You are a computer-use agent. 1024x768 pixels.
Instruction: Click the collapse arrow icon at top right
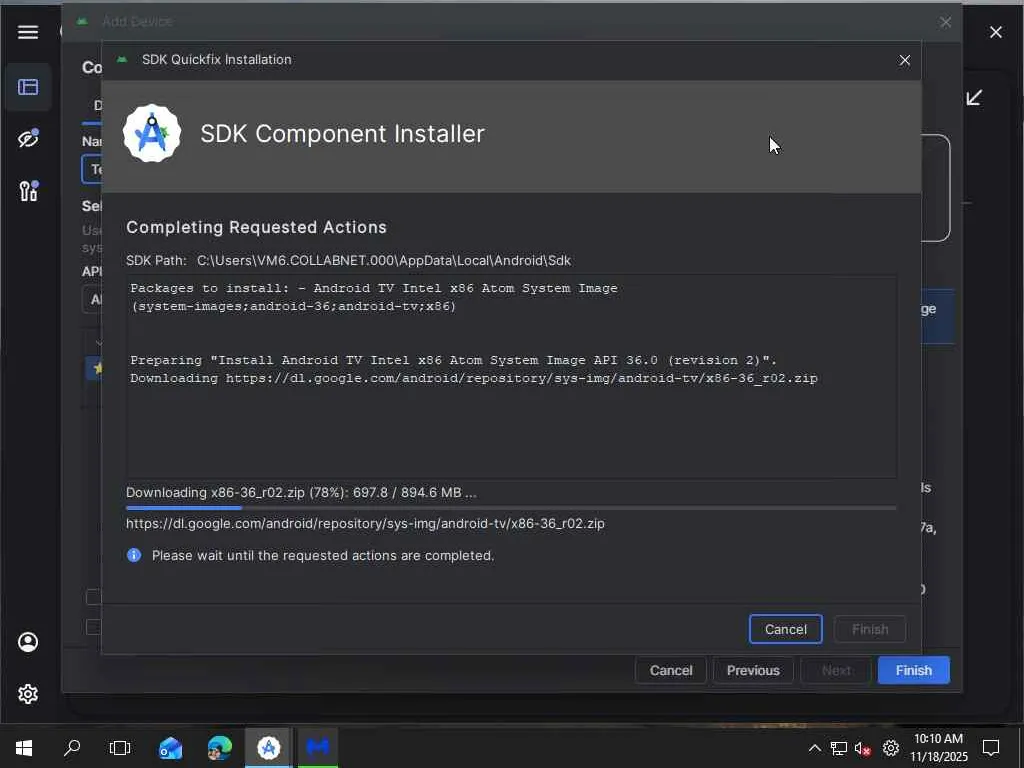click(974, 98)
